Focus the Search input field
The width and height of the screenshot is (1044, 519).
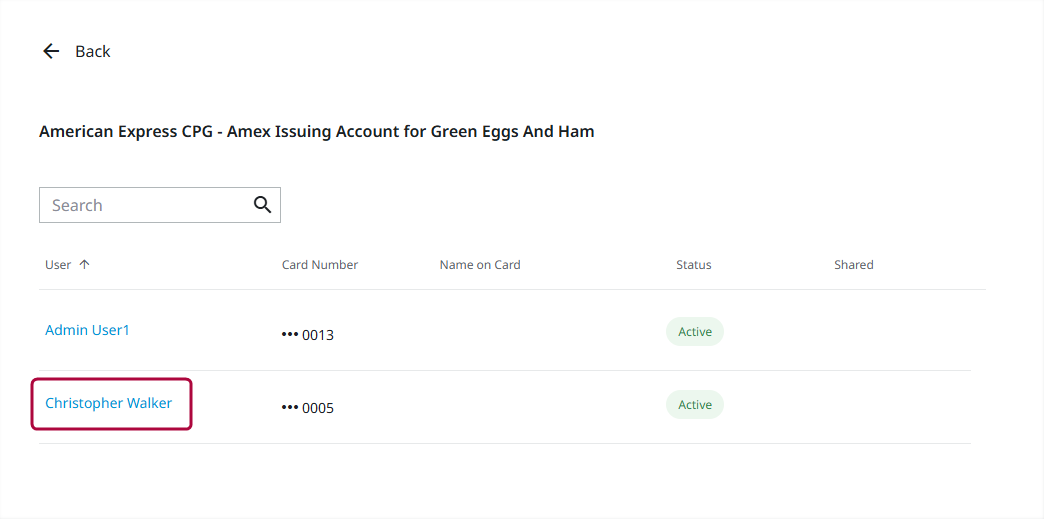[145, 205]
